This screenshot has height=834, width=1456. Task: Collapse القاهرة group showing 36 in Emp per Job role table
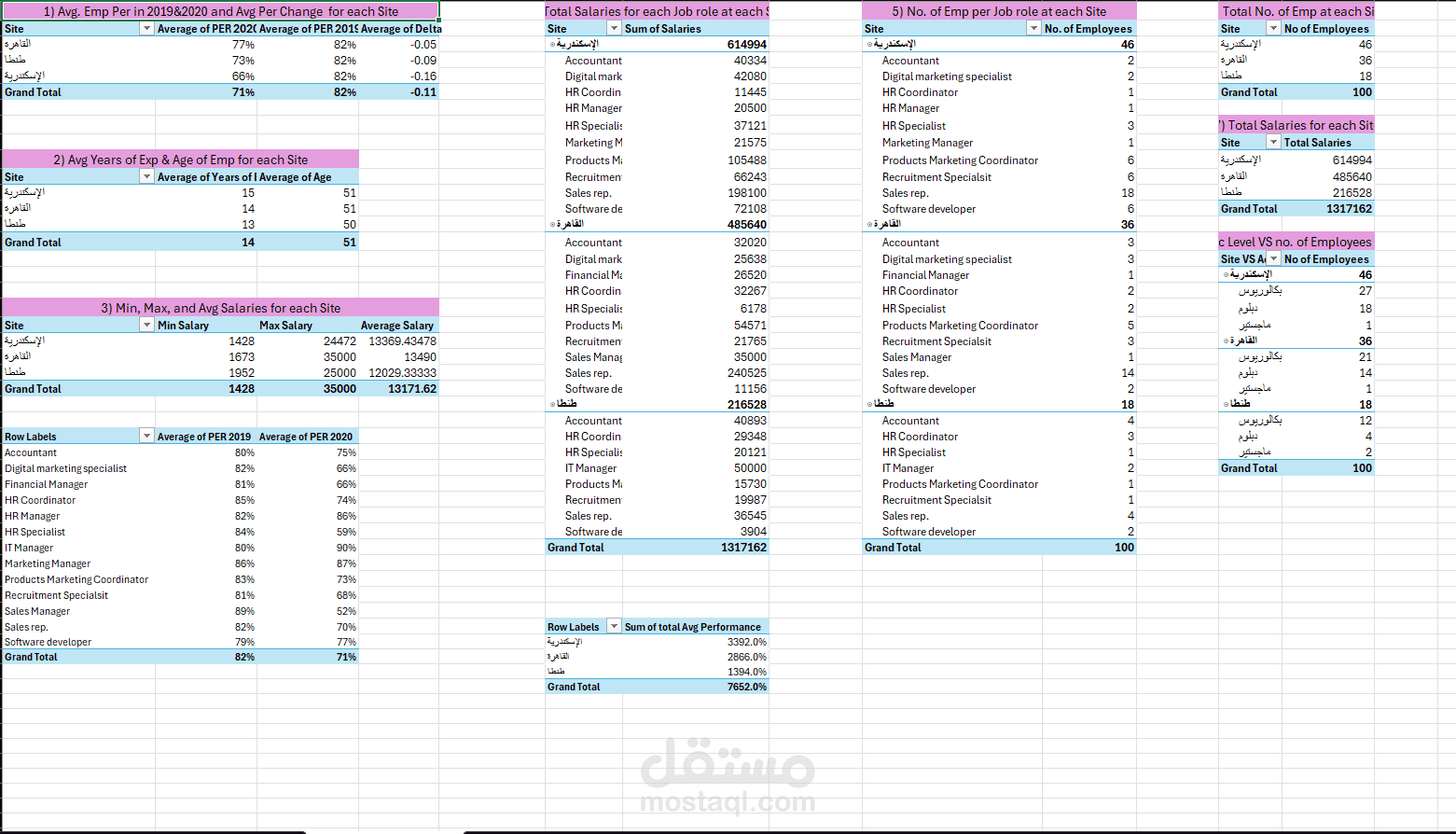[x=869, y=225]
